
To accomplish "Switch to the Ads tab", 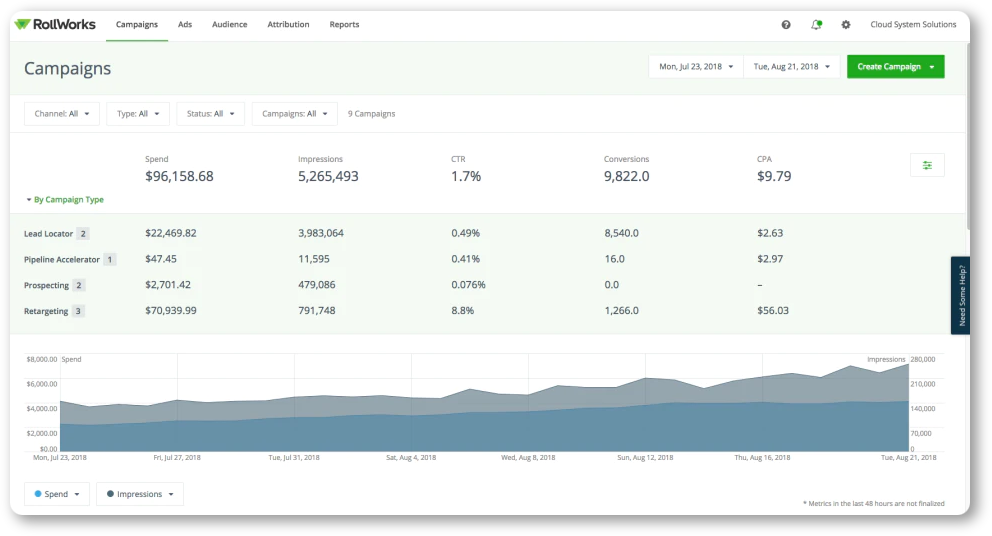I will click(x=185, y=25).
